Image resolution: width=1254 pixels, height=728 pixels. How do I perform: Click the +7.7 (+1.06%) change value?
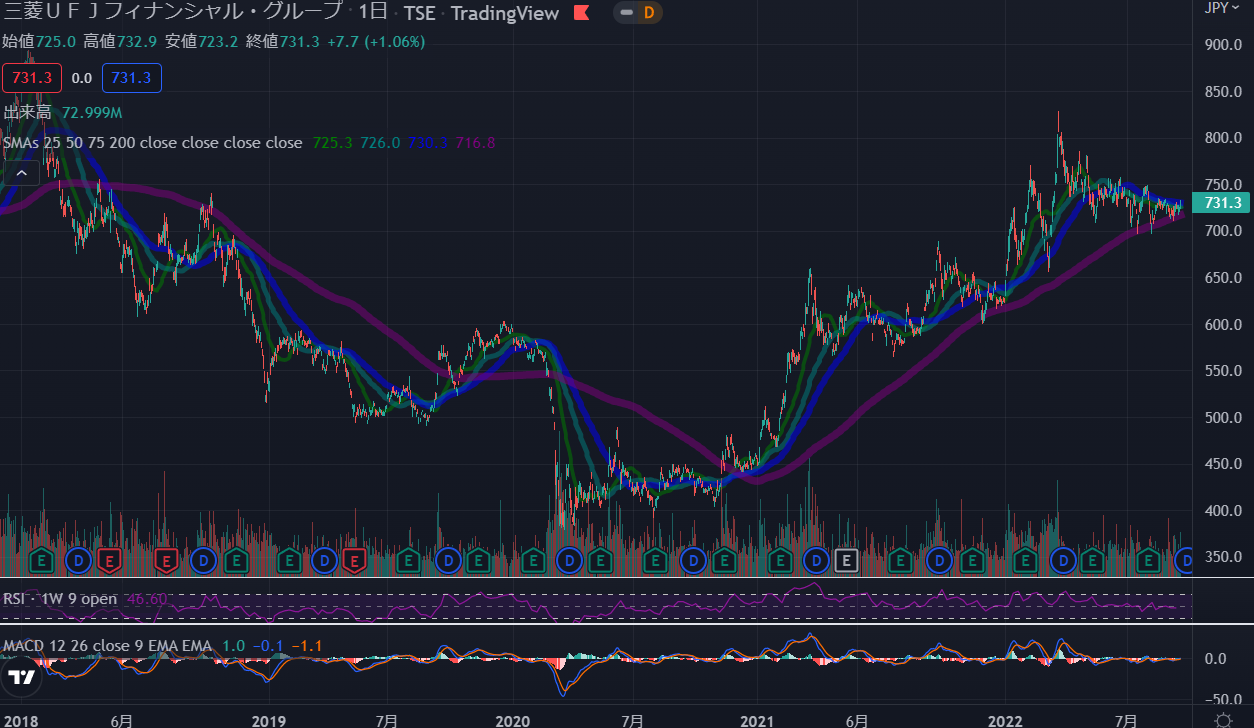coord(375,41)
